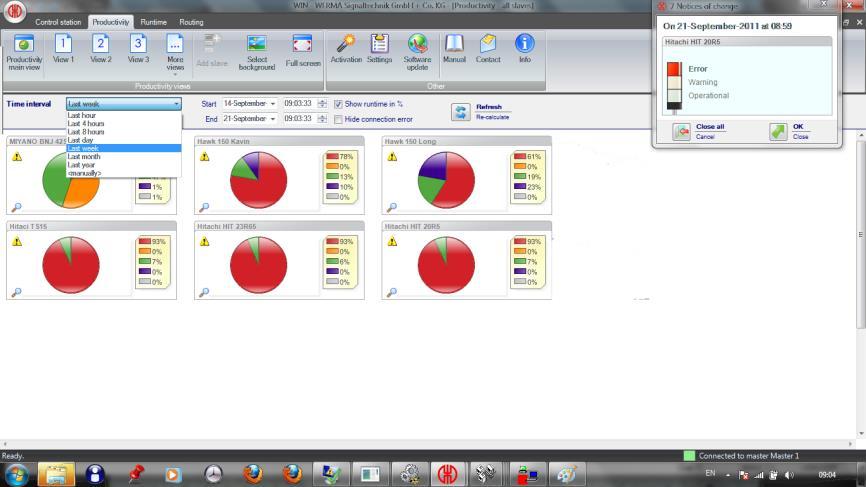
Task: Zoom into Hawk 150 Long with magnifier
Action: [392, 208]
